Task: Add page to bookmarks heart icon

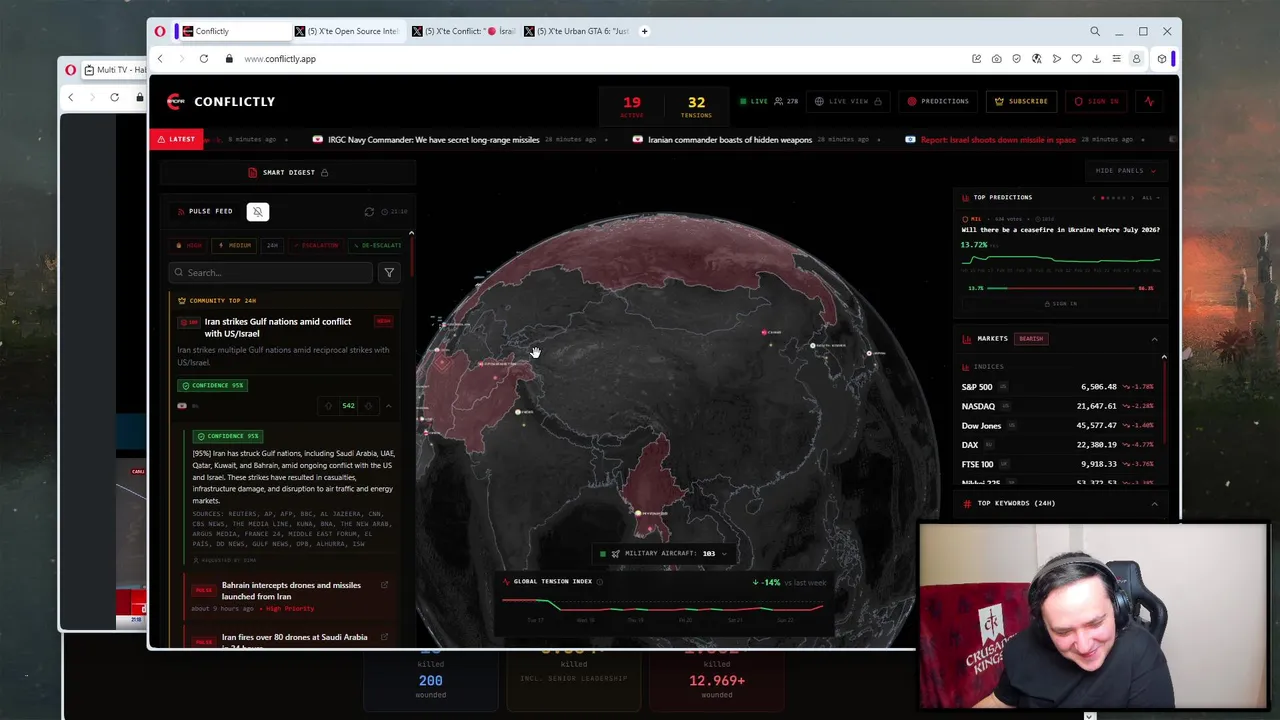Action: [x=1076, y=59]
